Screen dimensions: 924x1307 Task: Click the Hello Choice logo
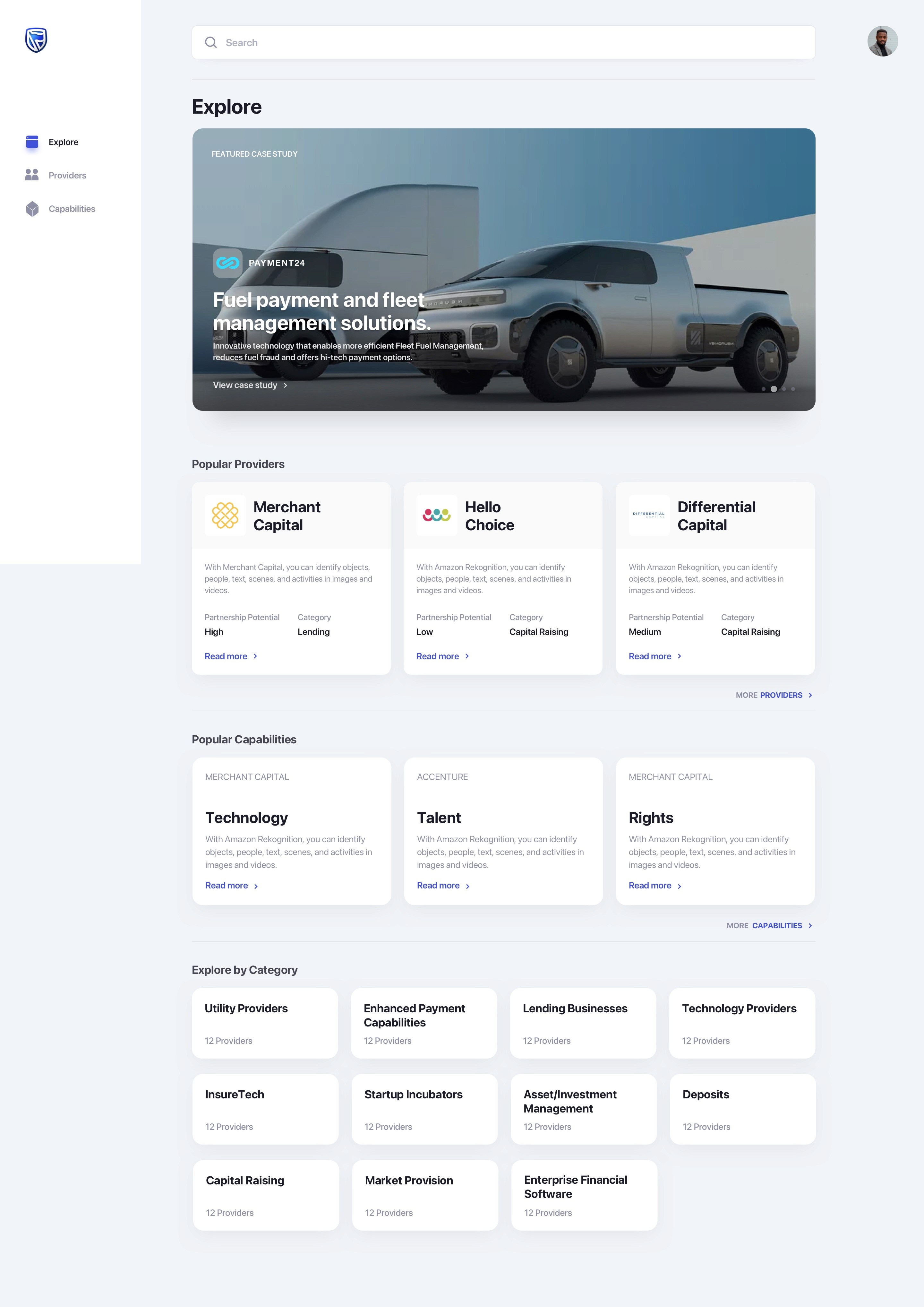pos(436,515)
